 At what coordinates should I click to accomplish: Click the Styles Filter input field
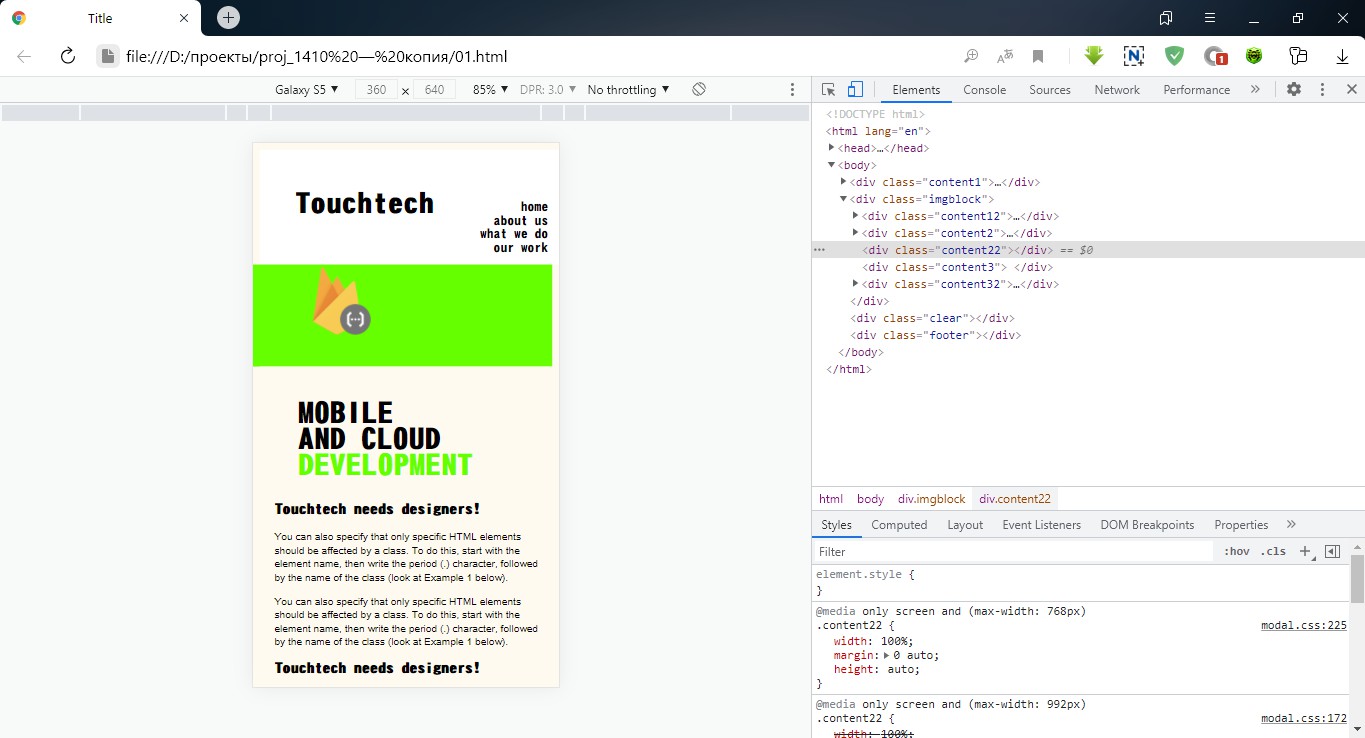tap(1013, 551)
